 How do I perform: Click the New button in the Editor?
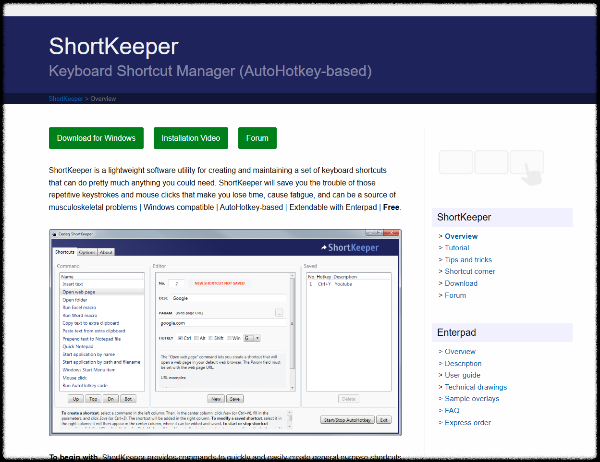point(216,399)
